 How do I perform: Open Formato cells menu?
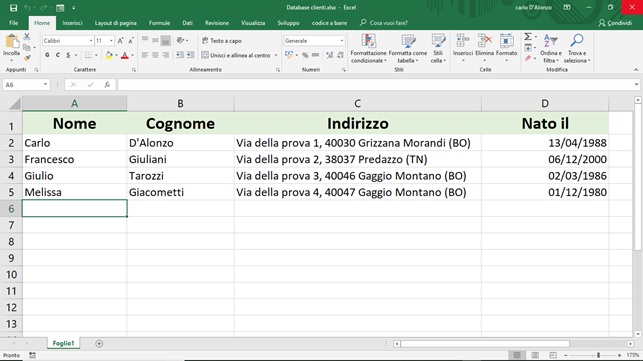506,48
